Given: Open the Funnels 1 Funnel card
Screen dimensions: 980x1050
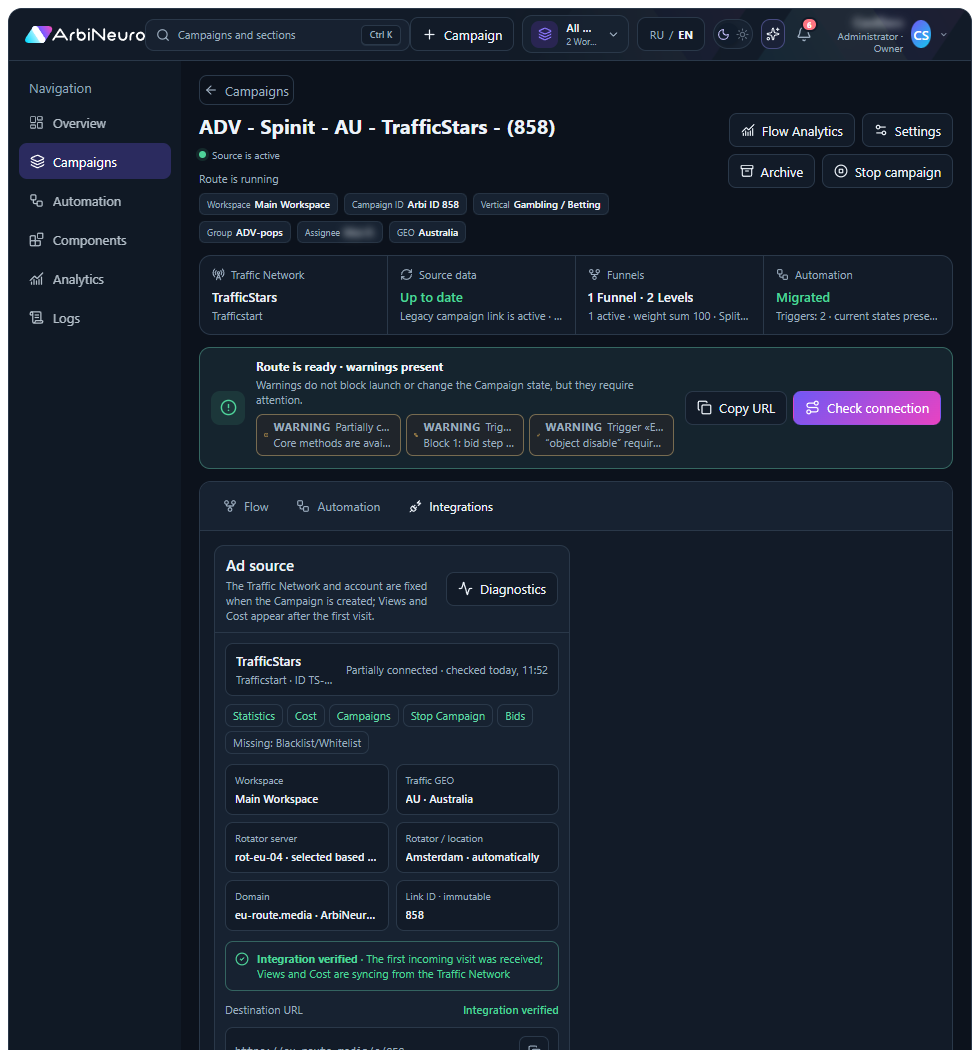Looking at the screenshot, I should pyautogui.click(x=669, y=295).
